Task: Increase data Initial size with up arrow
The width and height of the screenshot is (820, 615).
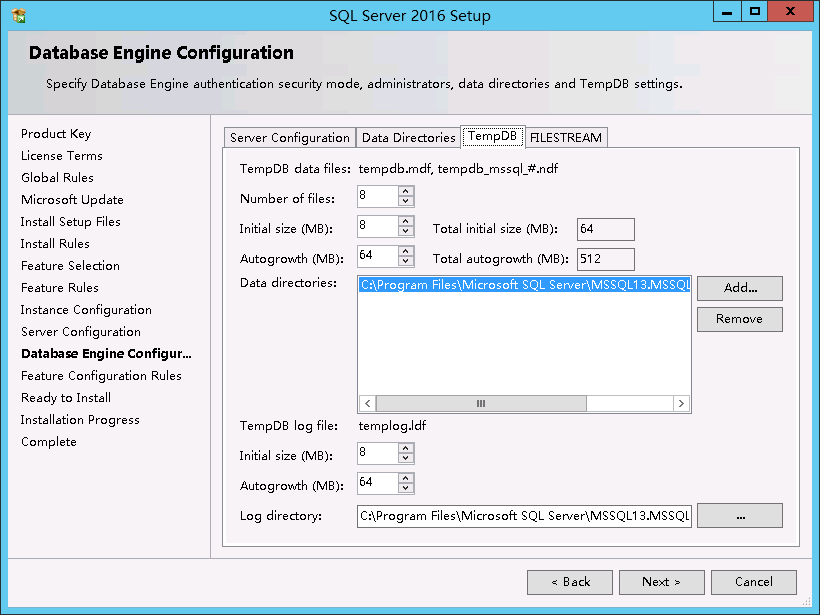Action: coord(406,221)
